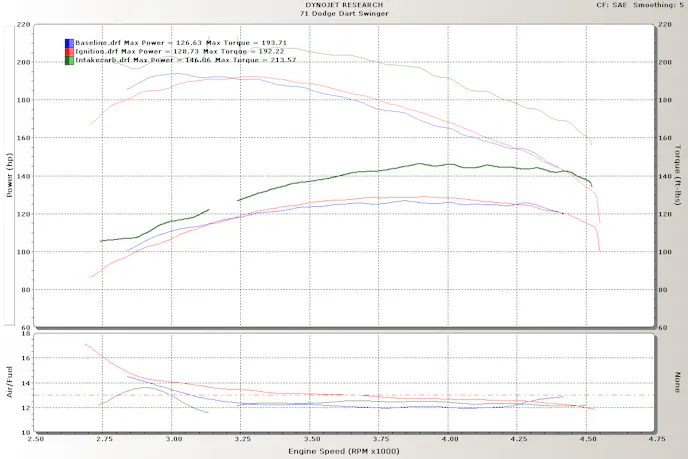Click the blue Baseline.drf legend swatch

tap(68, 43)
